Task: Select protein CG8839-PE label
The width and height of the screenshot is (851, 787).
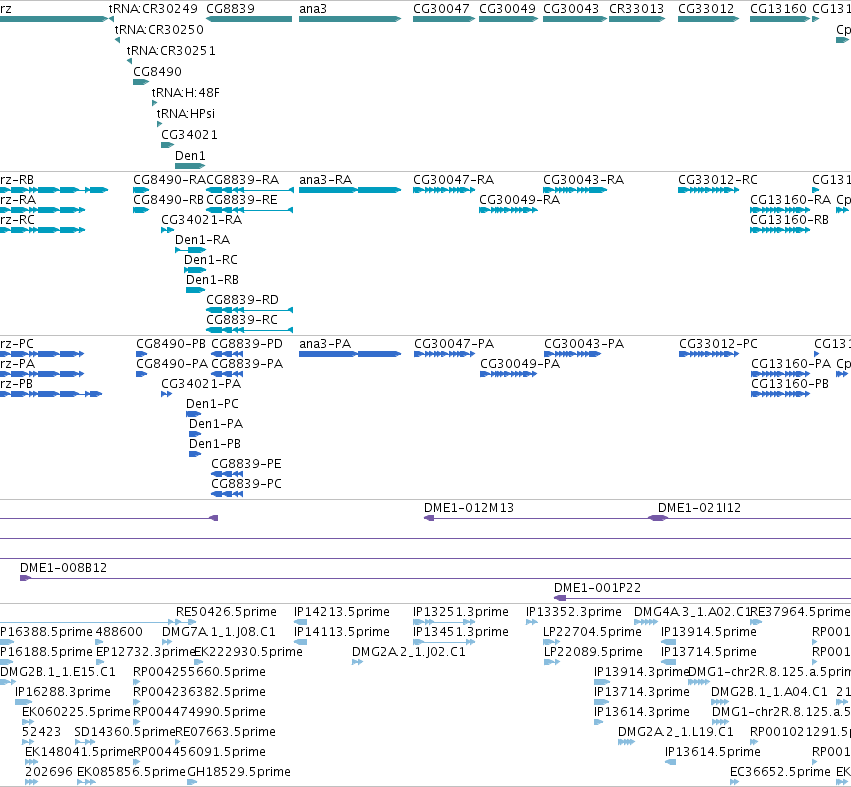Action: (246, 464)
